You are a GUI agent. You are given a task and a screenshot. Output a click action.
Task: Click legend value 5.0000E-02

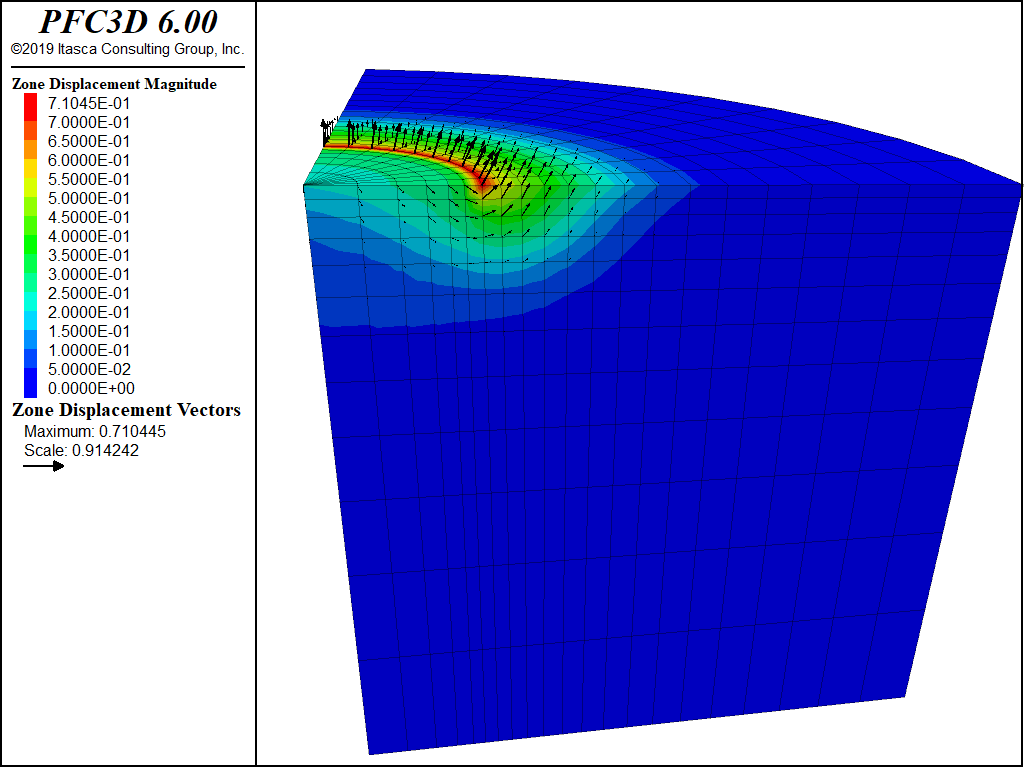tap(89, 368)
